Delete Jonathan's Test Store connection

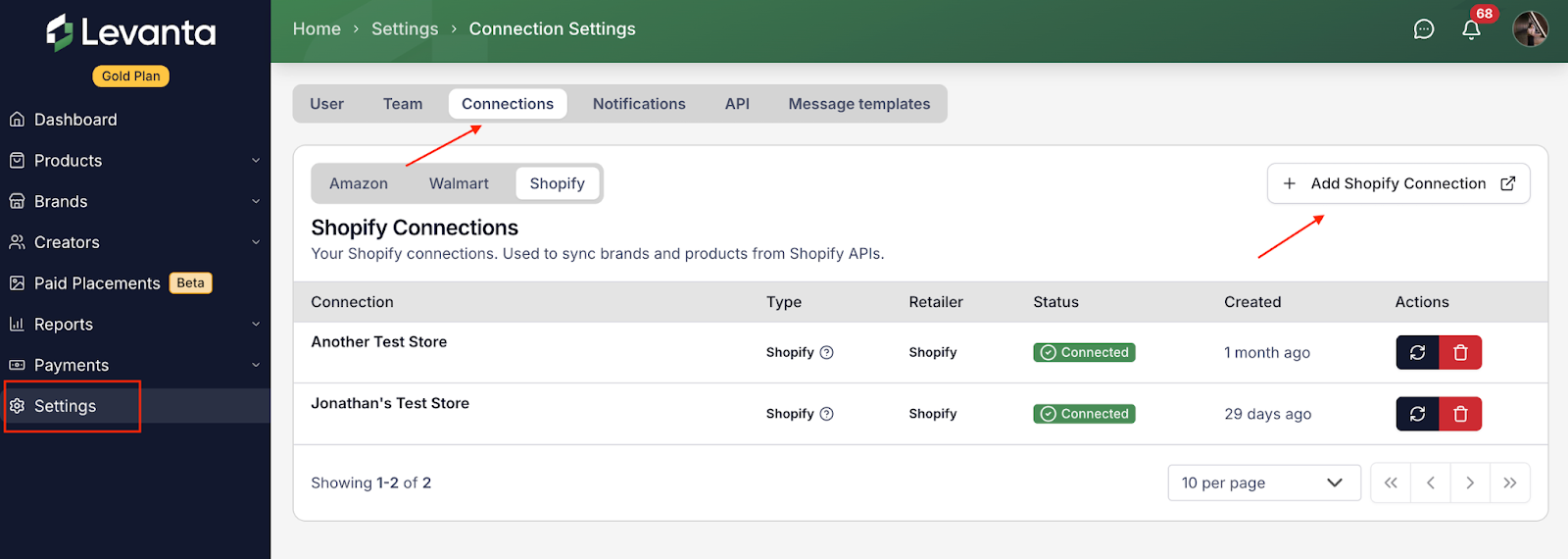1460,414
